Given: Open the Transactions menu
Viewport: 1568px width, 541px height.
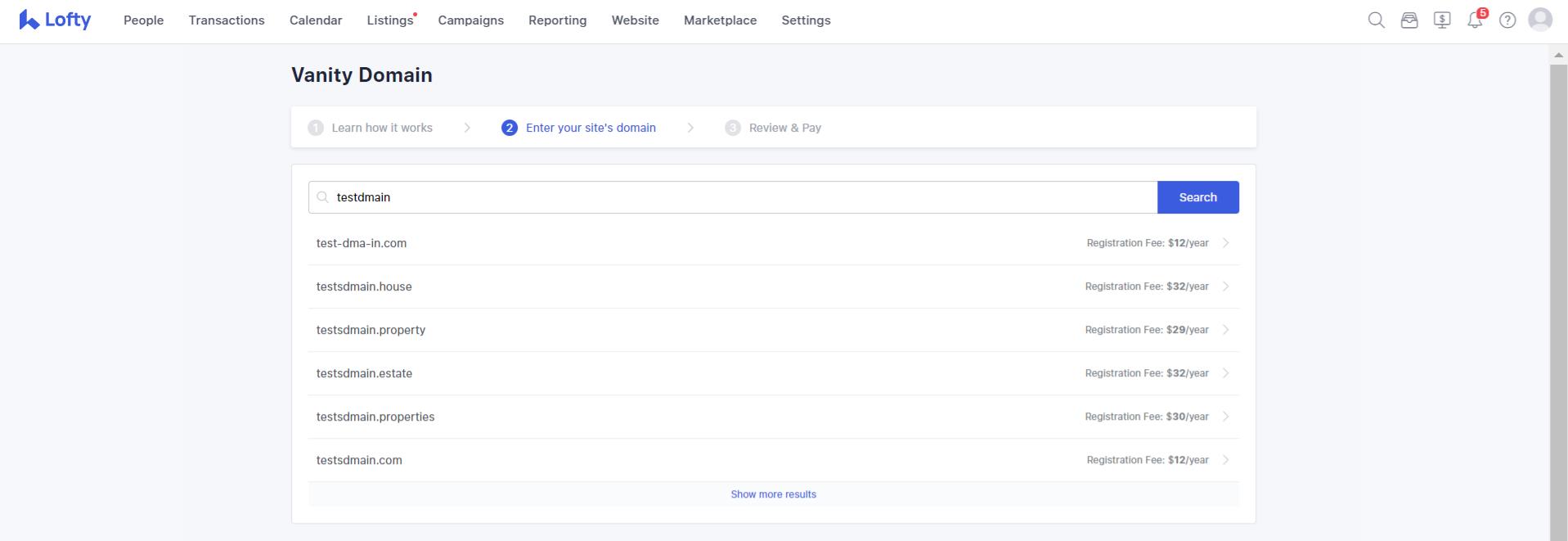Looking at the screenshot, I should coord(227,20).
